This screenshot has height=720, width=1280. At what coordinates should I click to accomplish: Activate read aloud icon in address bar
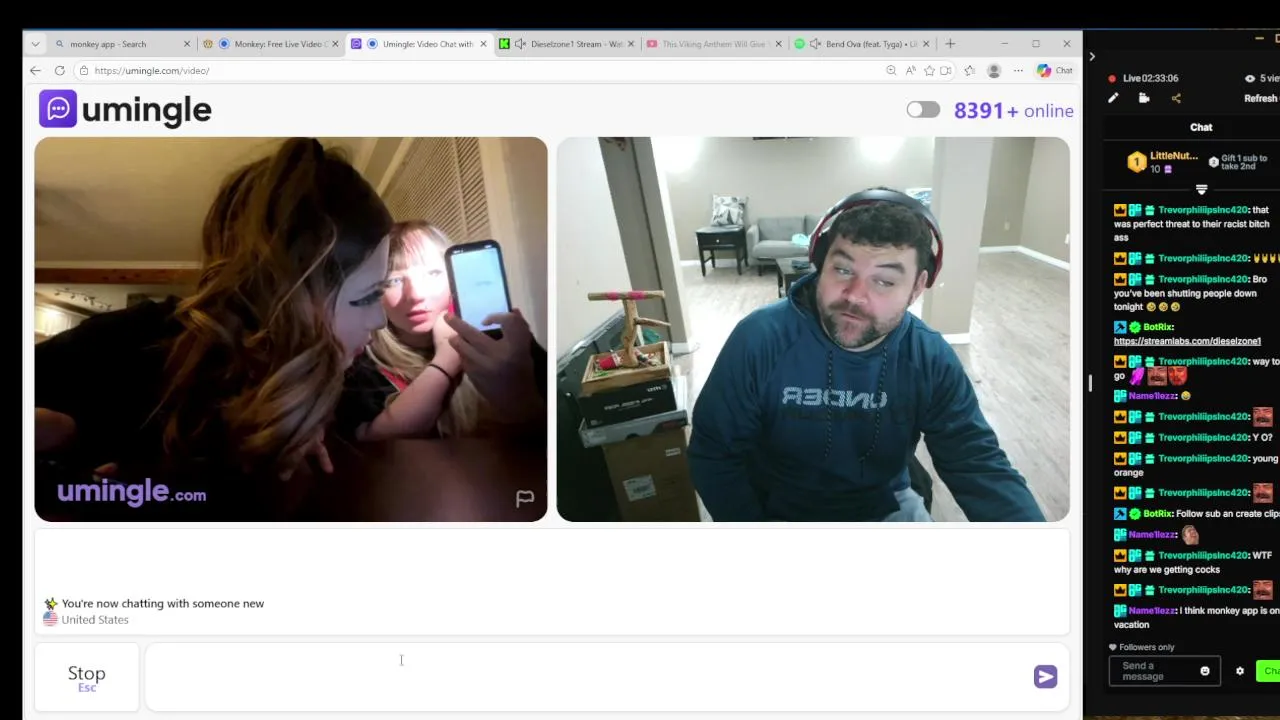coord(910,71)
